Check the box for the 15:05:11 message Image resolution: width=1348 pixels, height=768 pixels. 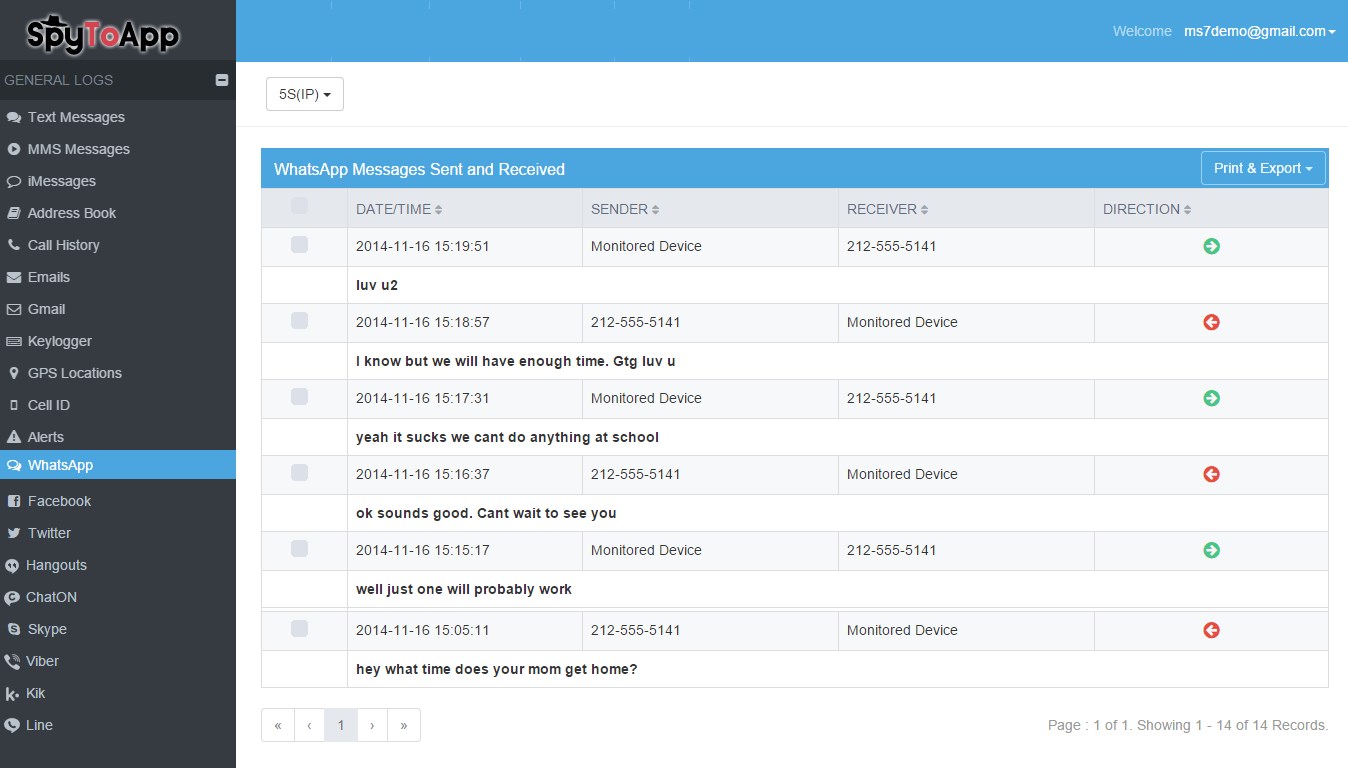point(299,628)
